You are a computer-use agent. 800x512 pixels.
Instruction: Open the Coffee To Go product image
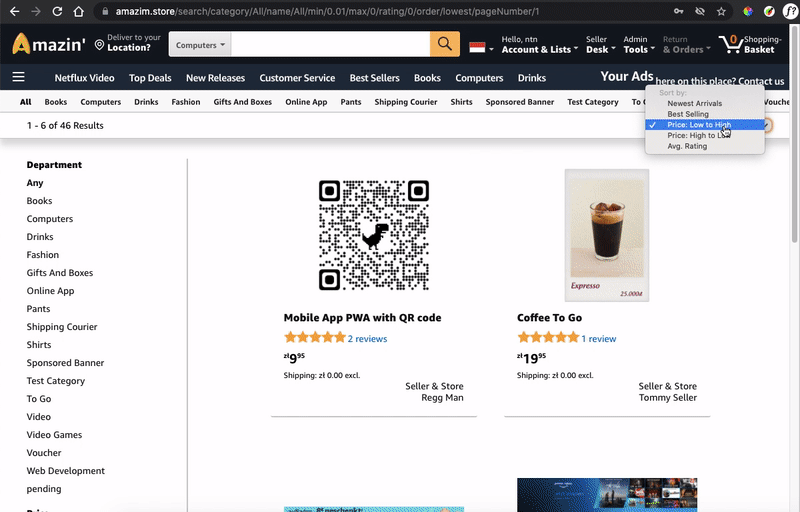point(607,235)
